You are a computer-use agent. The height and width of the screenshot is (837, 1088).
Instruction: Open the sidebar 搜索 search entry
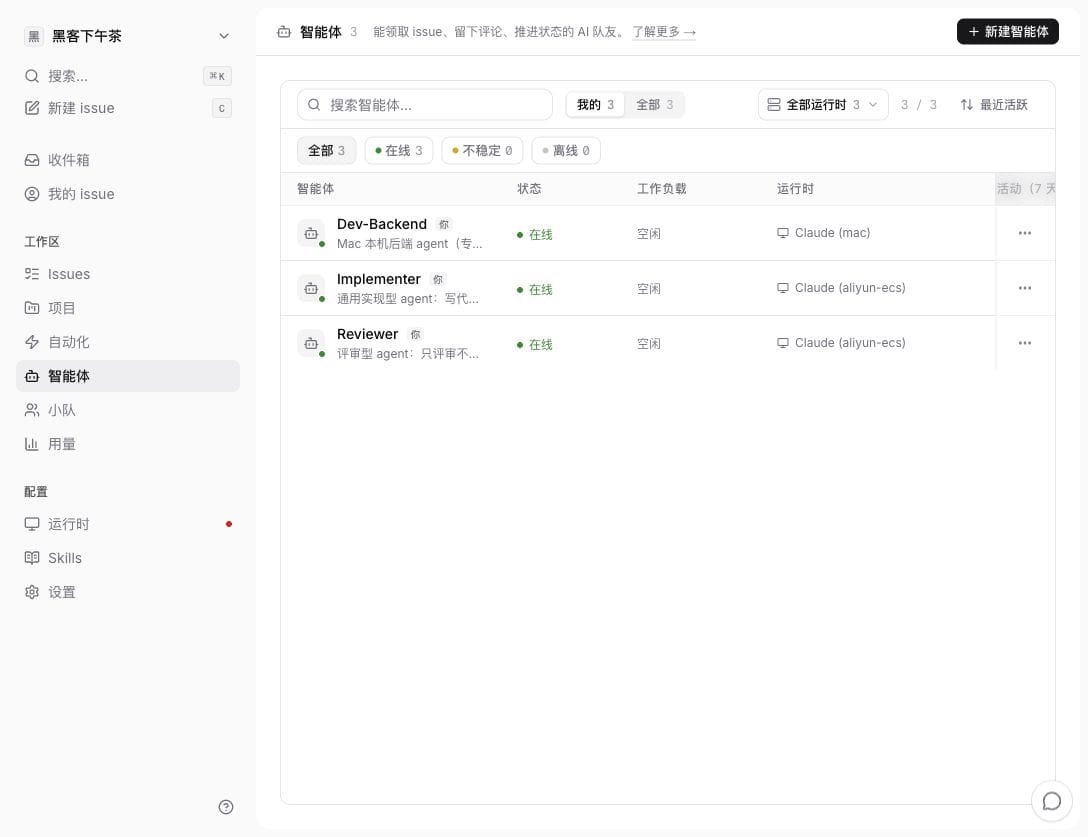pyautogui.click(x=128, y=76)
